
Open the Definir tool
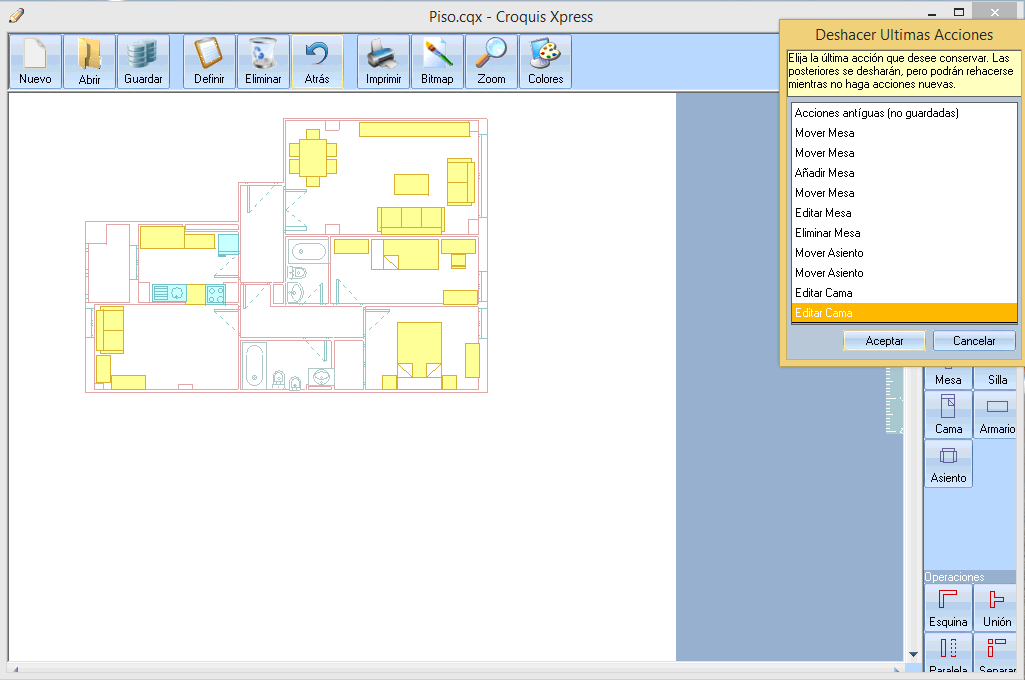209,61
